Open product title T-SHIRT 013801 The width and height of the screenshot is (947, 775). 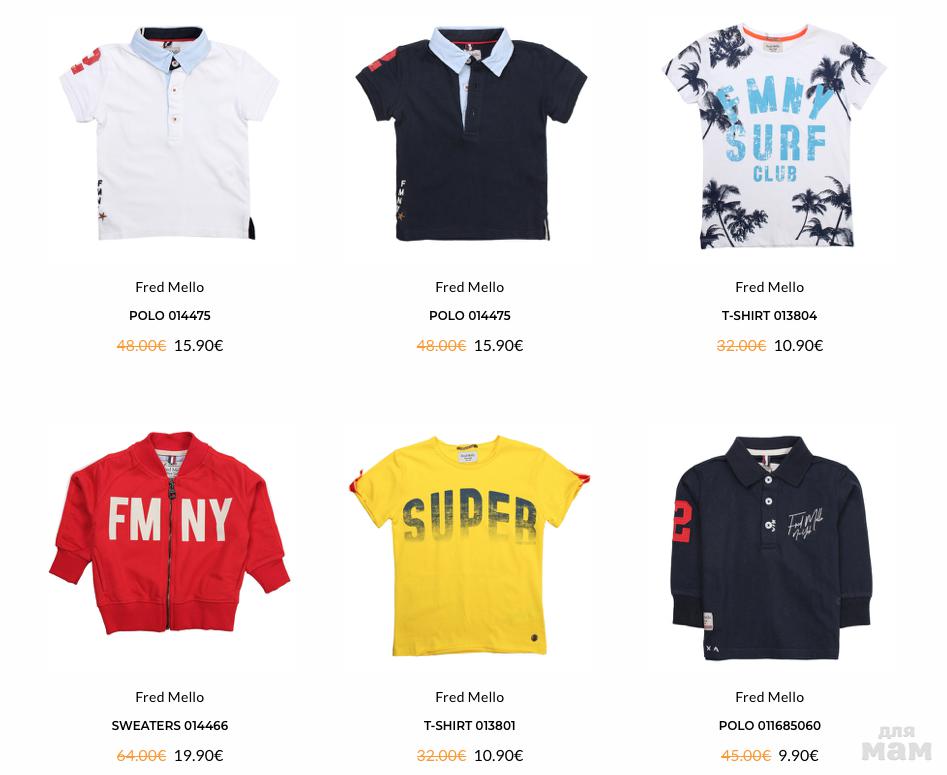(x=469, y=725)
